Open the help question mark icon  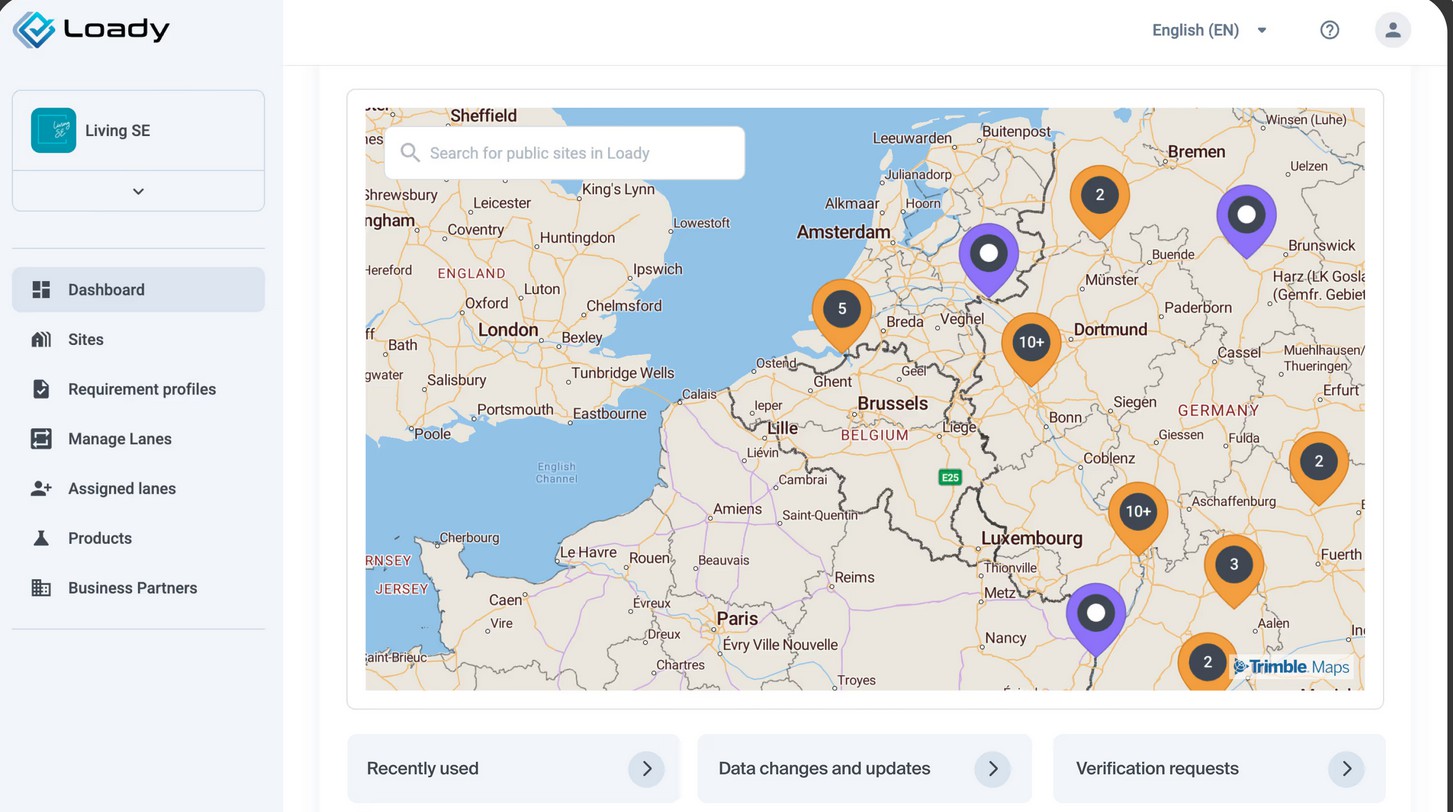(1329, 30)
